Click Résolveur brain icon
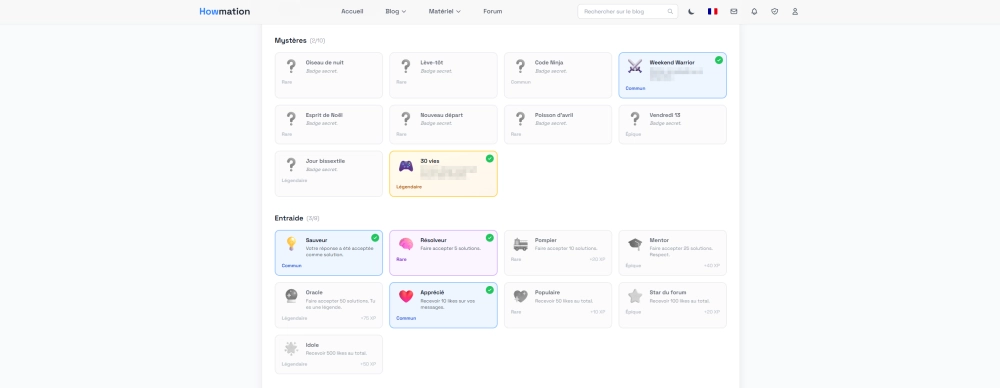 click(x=406, y=244)
